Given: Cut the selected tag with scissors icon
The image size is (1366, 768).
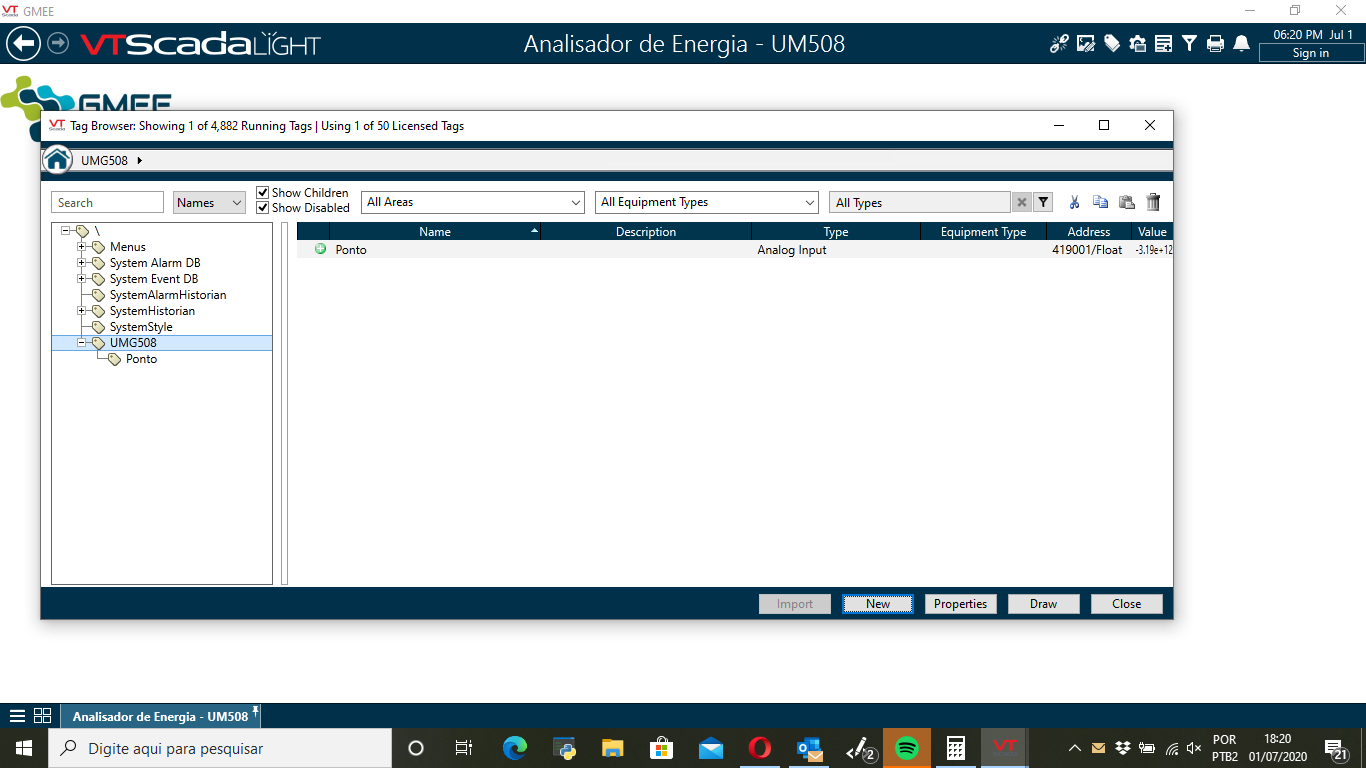Looking at the screenshot, I should click(x=1074, y=202).
